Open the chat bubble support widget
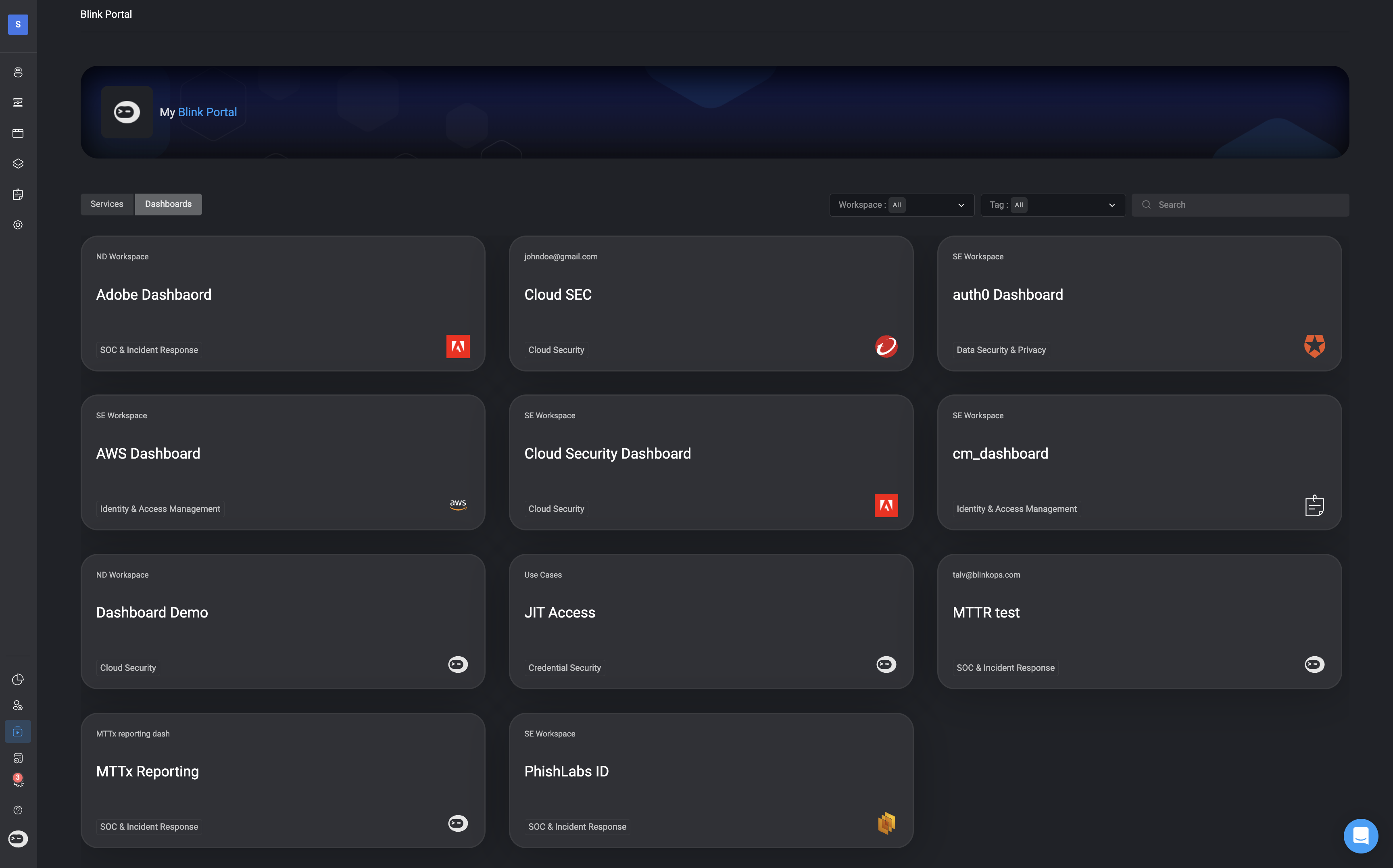 pos(1360,836)
